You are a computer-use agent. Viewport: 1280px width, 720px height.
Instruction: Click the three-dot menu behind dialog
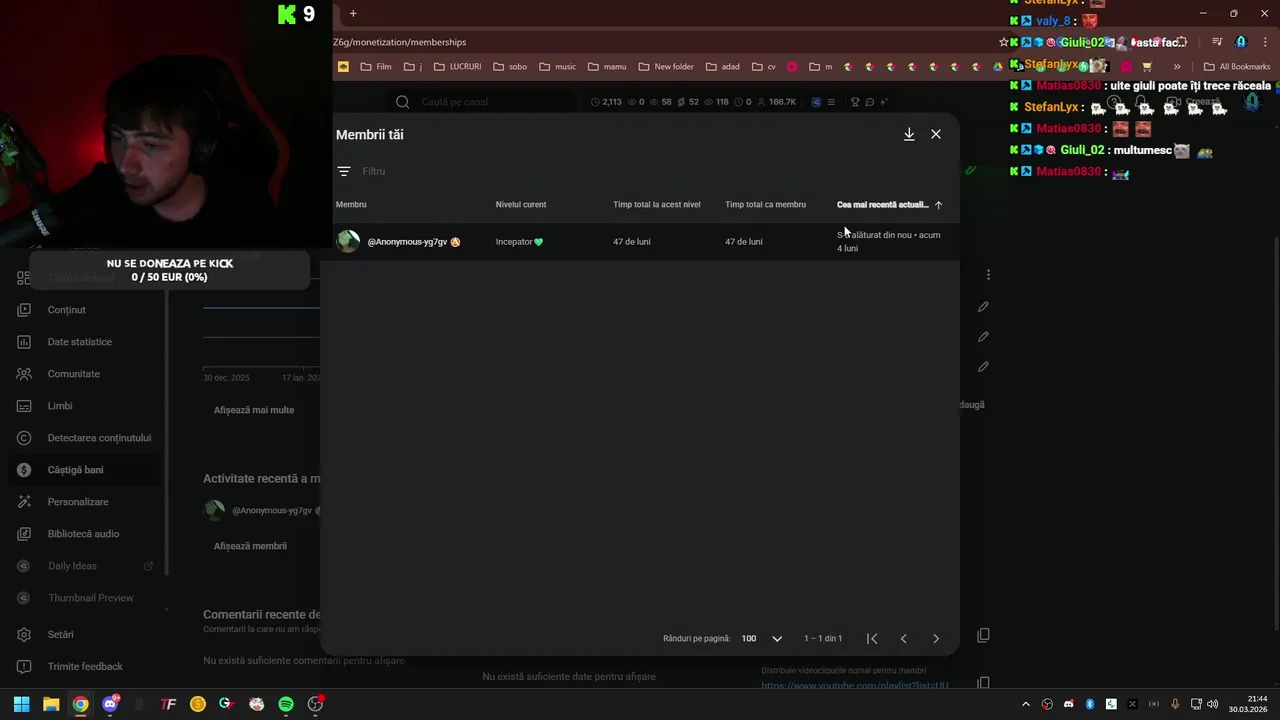click(988, 274)
